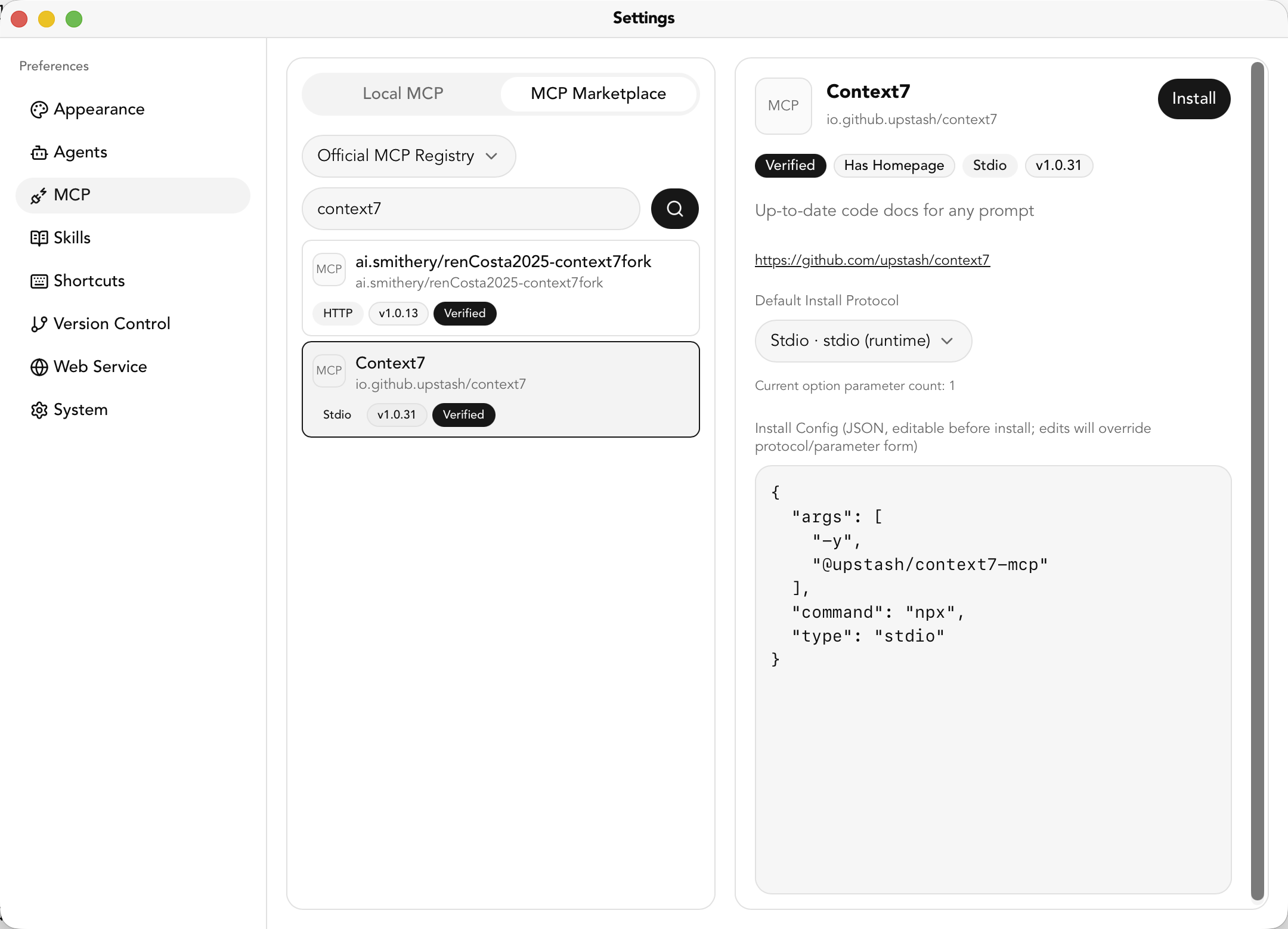Open Web Service settings
Screen dimensions: 1288x929
pyautogui.click(x=132, y=367)
